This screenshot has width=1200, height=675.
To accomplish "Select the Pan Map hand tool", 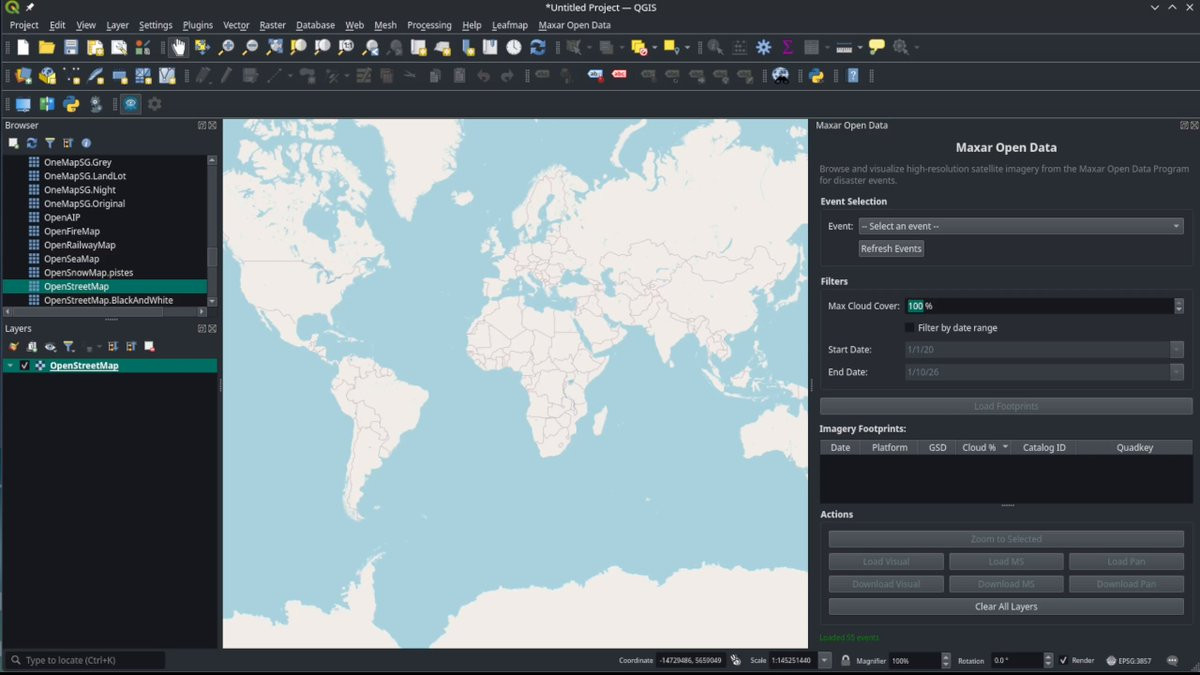I will point(178,47).
